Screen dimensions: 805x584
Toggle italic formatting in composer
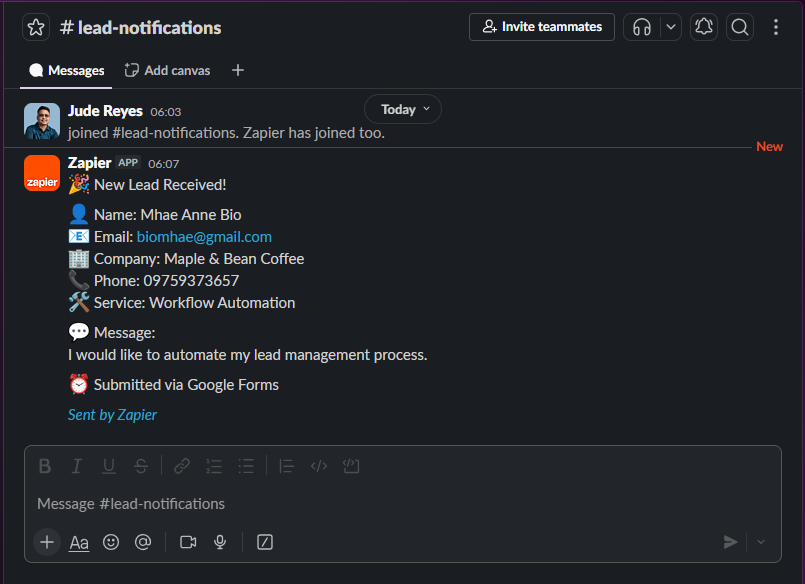[76, 466]
